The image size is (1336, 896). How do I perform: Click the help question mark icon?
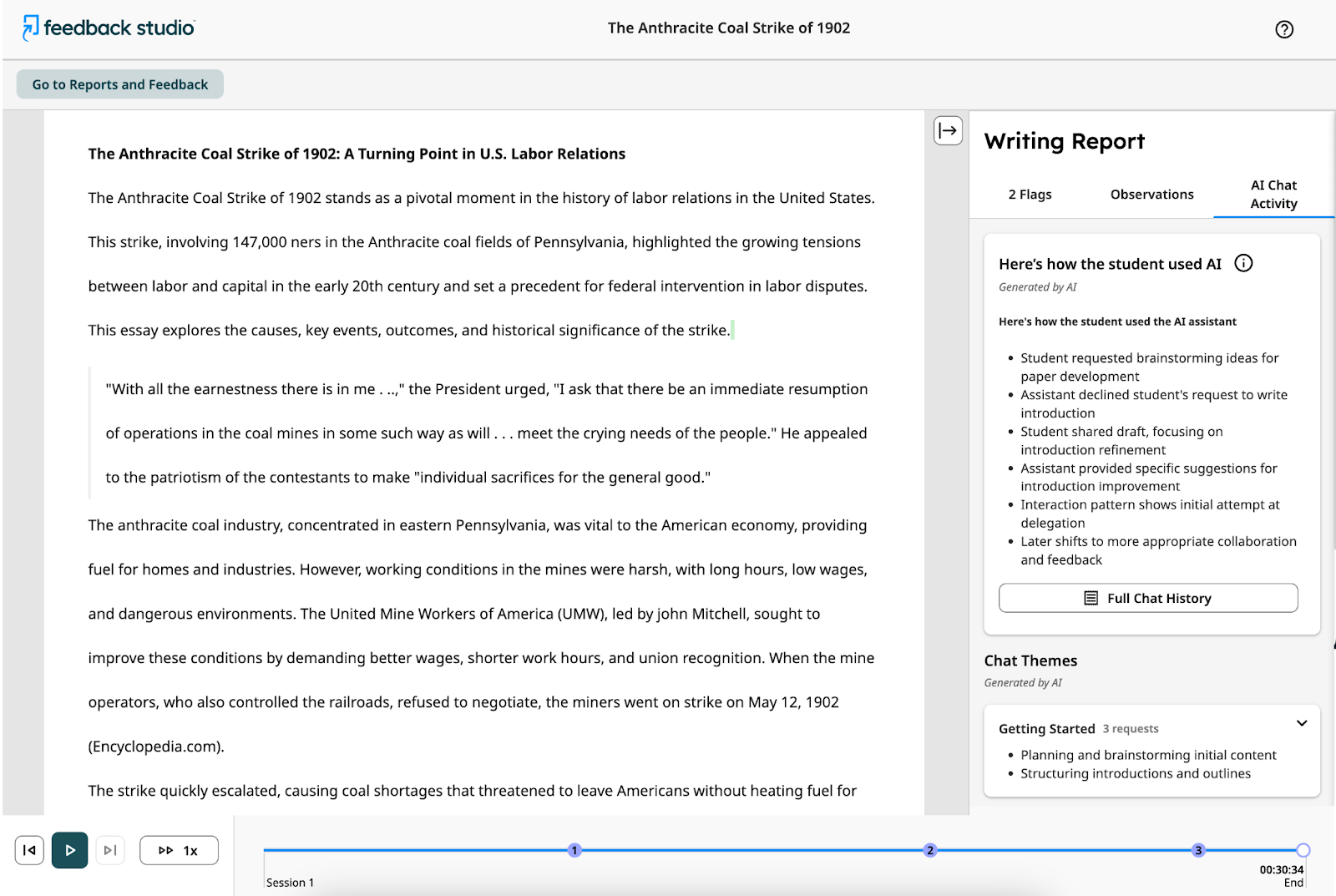click(x=1284, y=29)
